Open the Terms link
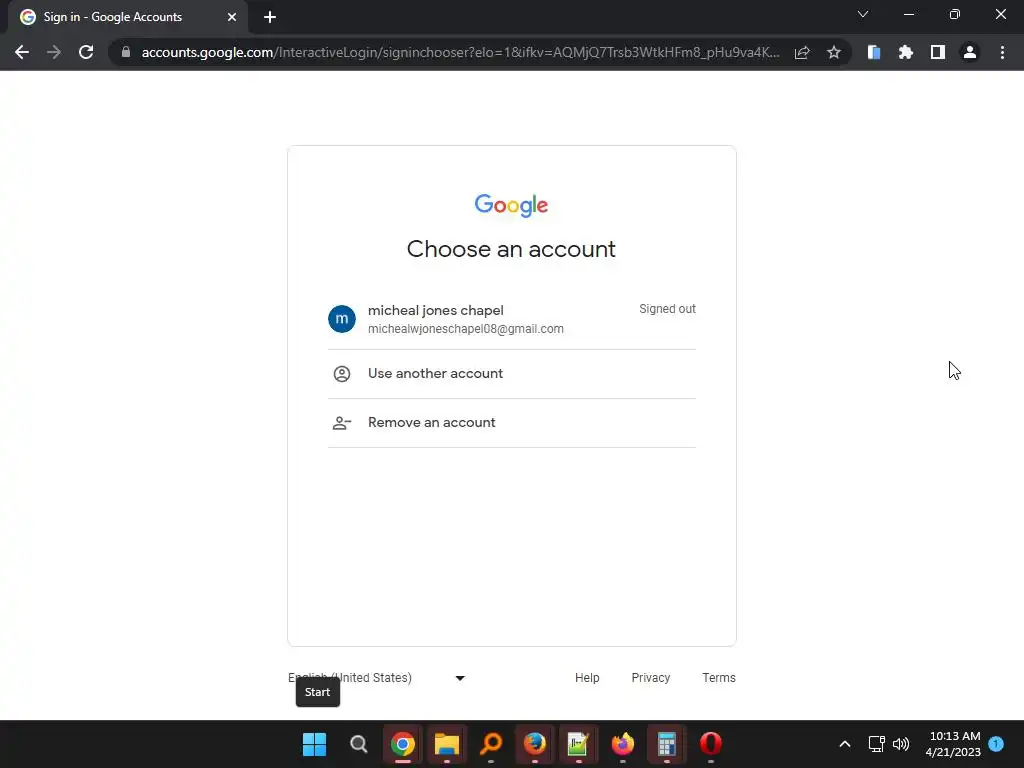The width and height of the screenshot is (1024, 768). pos(718,678)
